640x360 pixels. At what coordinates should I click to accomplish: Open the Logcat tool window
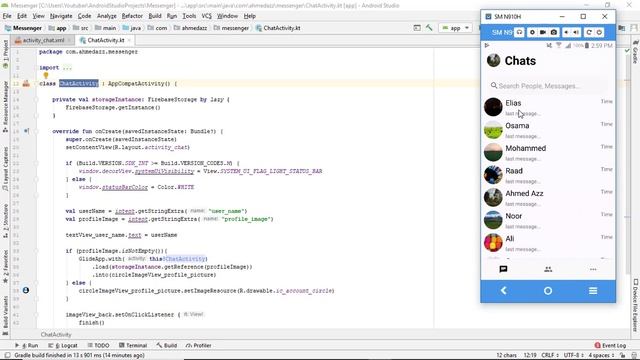[x=63, y=345]
